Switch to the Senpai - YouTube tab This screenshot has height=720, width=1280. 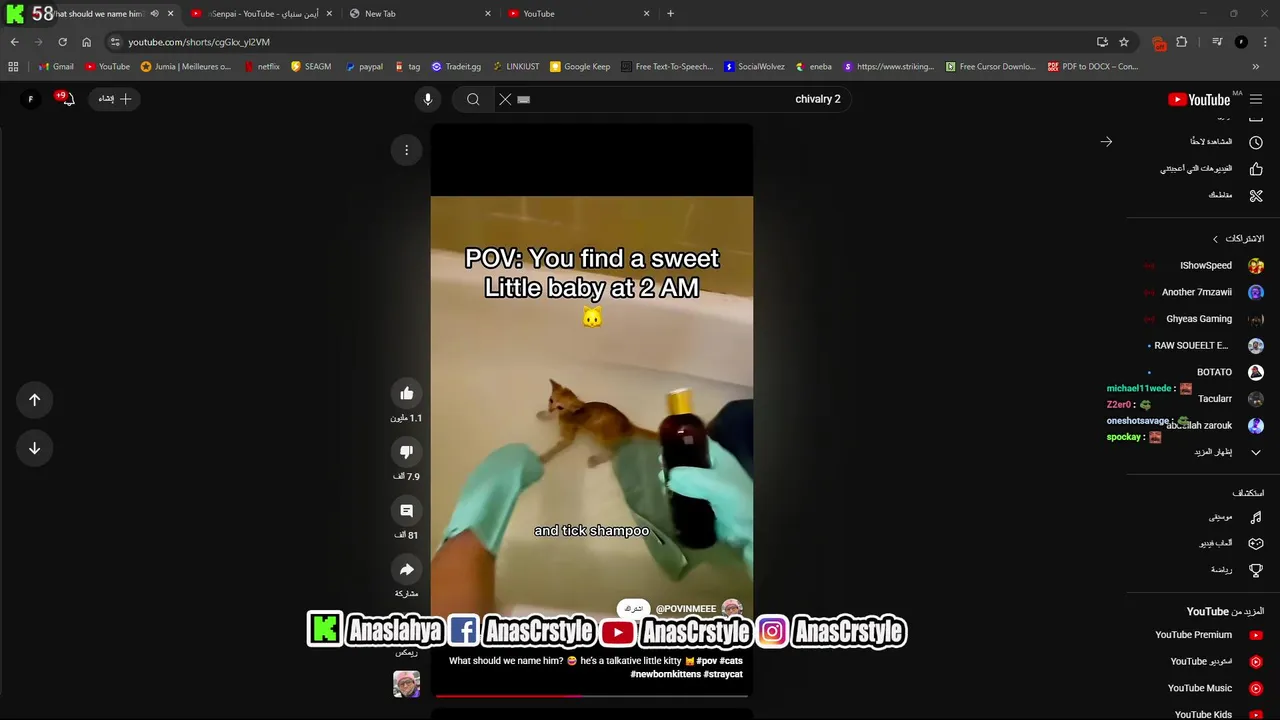[261, 13]
